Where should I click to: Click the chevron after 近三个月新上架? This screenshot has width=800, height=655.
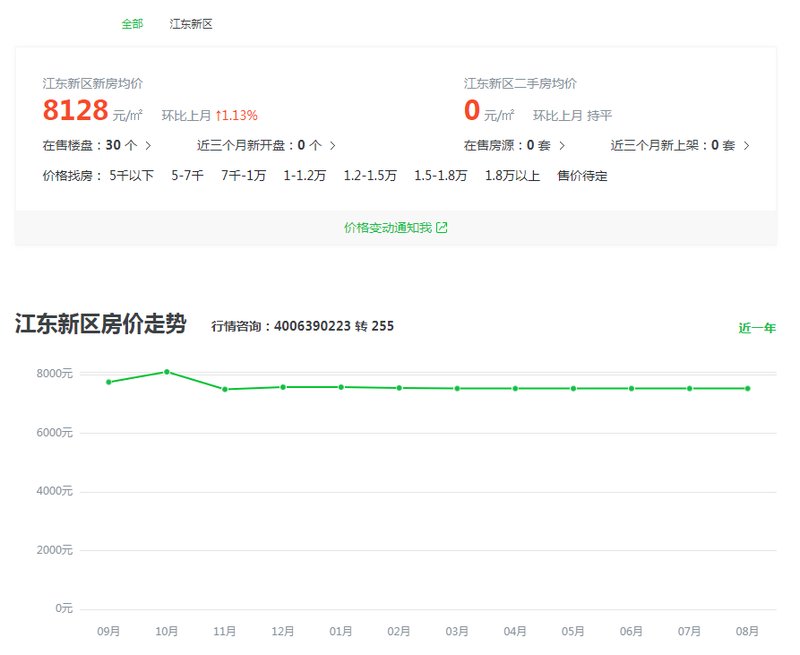pyautogui.click(x=746, y=145)
